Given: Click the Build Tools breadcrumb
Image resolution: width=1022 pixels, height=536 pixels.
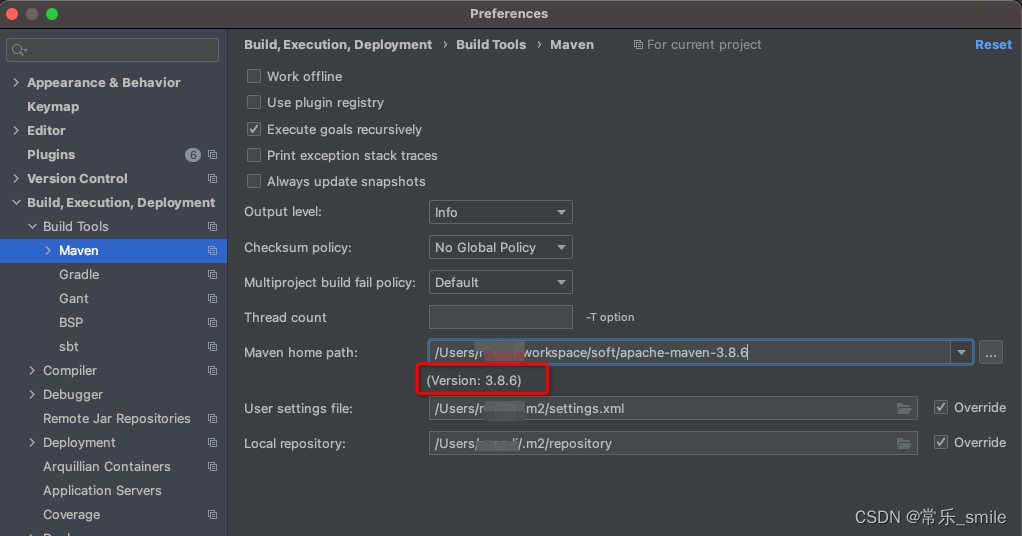Looking at the screenshot, I should 491,45.
